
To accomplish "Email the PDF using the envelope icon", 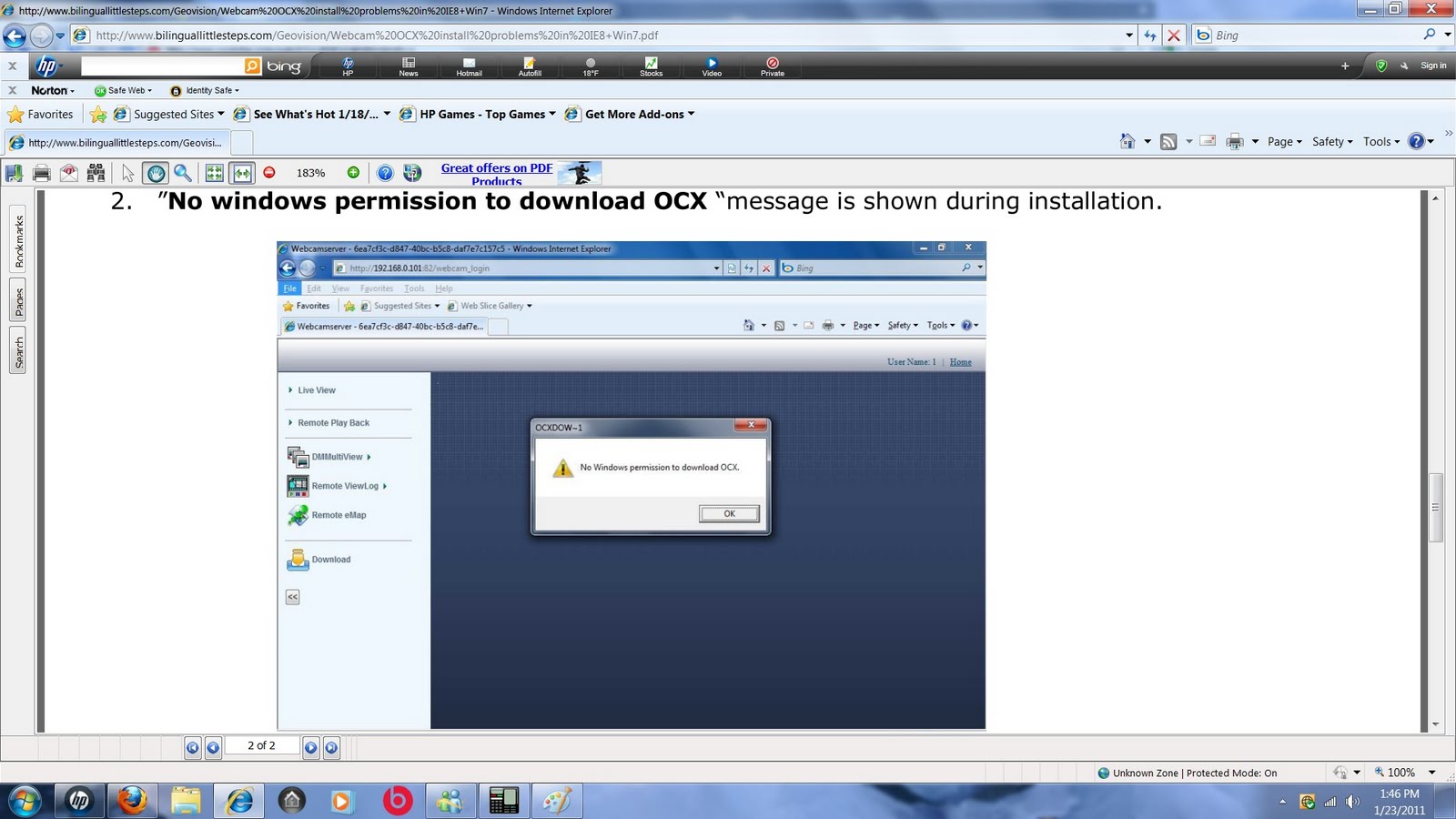I will [68, 173].
